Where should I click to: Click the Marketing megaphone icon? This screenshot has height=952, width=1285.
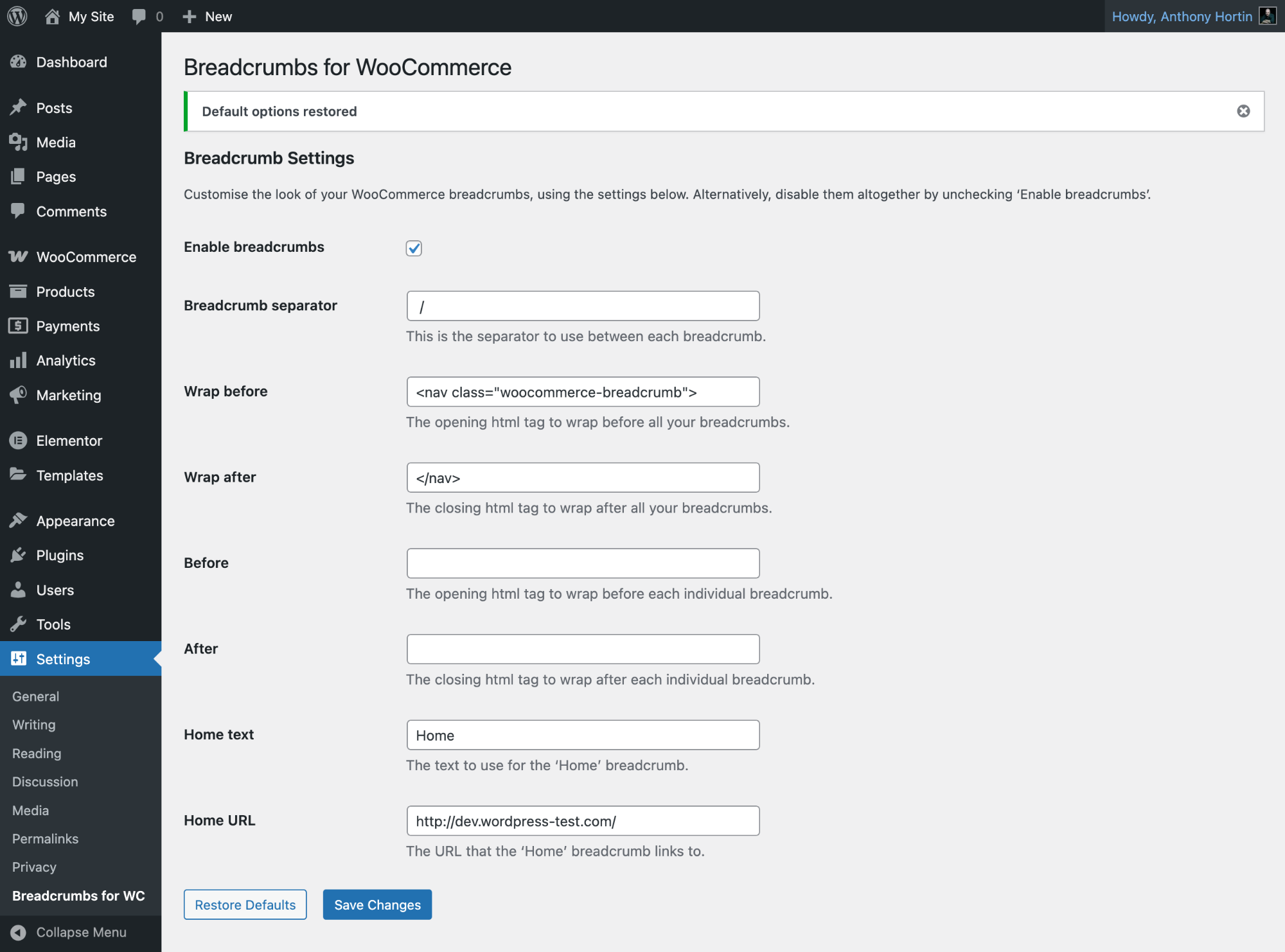(x=19, y=394)
